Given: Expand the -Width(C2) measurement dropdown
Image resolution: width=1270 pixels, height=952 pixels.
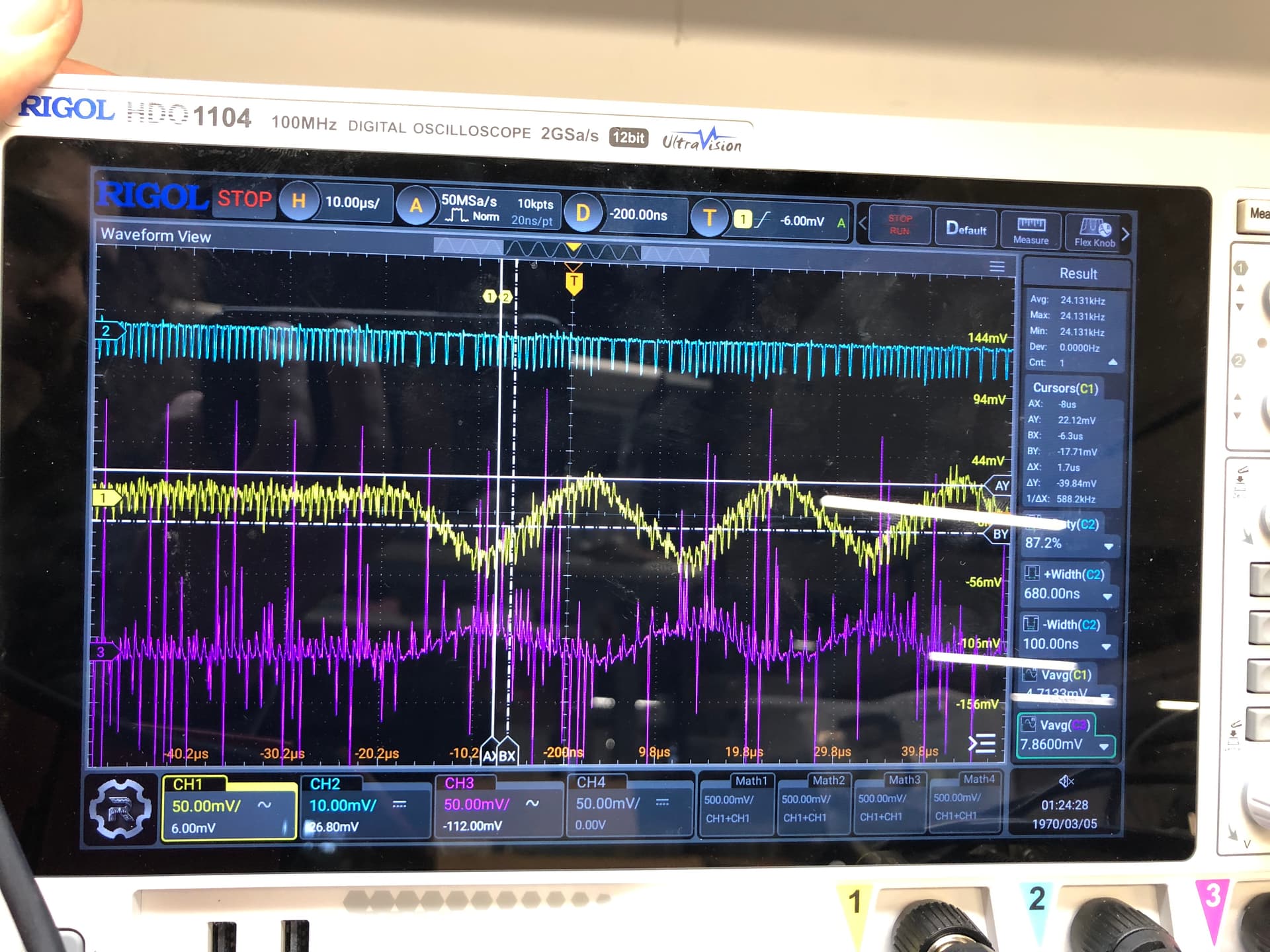Looking at the screenshot, I should point(1106,646).
